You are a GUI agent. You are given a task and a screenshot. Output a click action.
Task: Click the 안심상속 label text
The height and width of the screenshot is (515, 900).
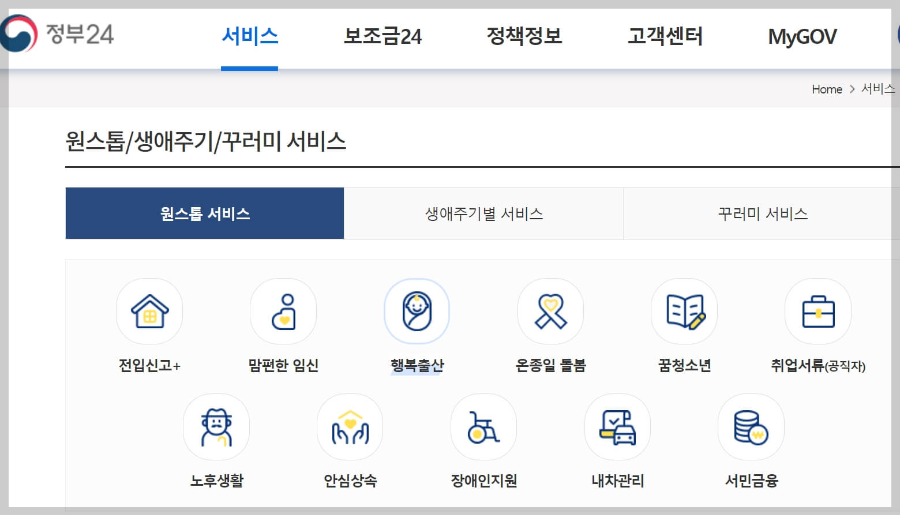click(x=350, y=480)
